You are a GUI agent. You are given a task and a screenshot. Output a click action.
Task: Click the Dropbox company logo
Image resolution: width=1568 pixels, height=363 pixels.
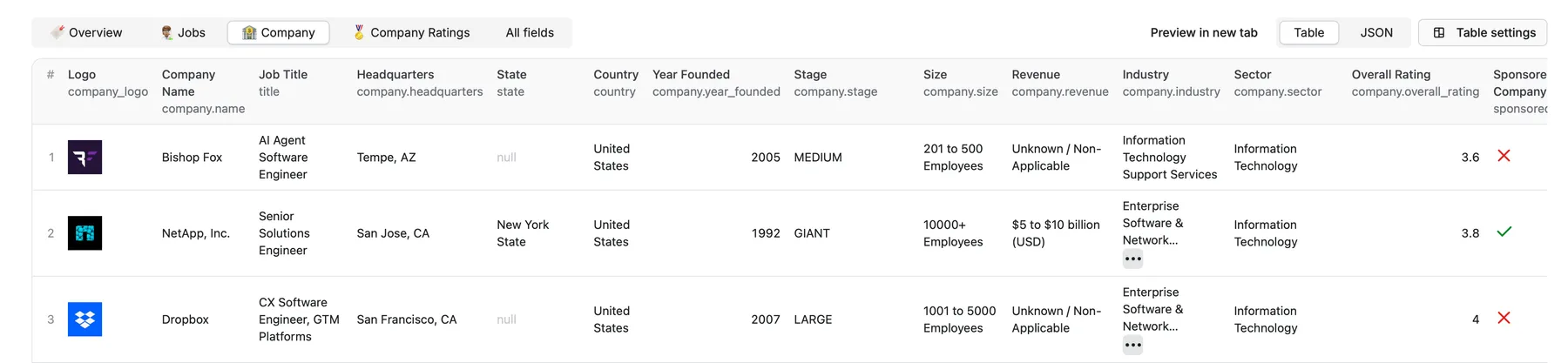coord(84,319)
